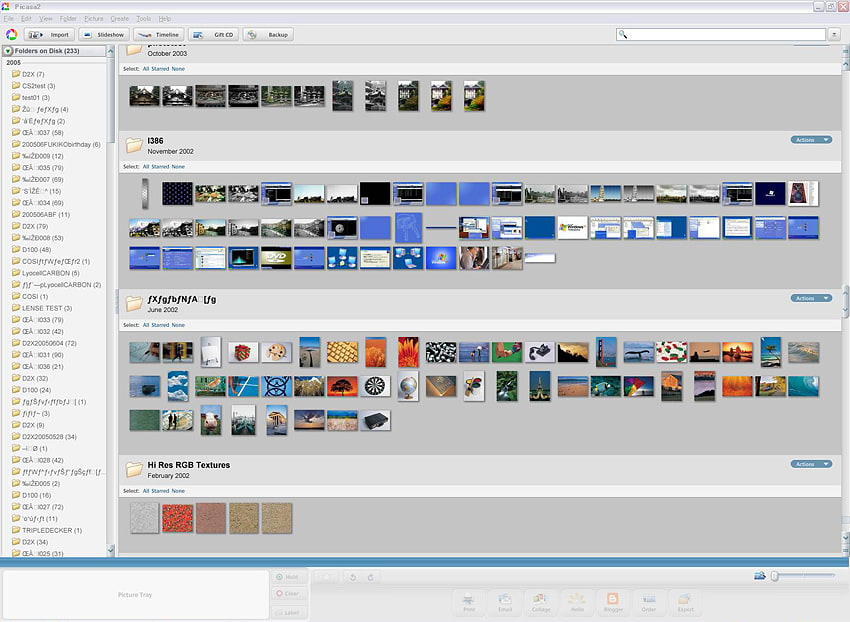Click the thumbnail size icon beside slider

click(759, 575)
